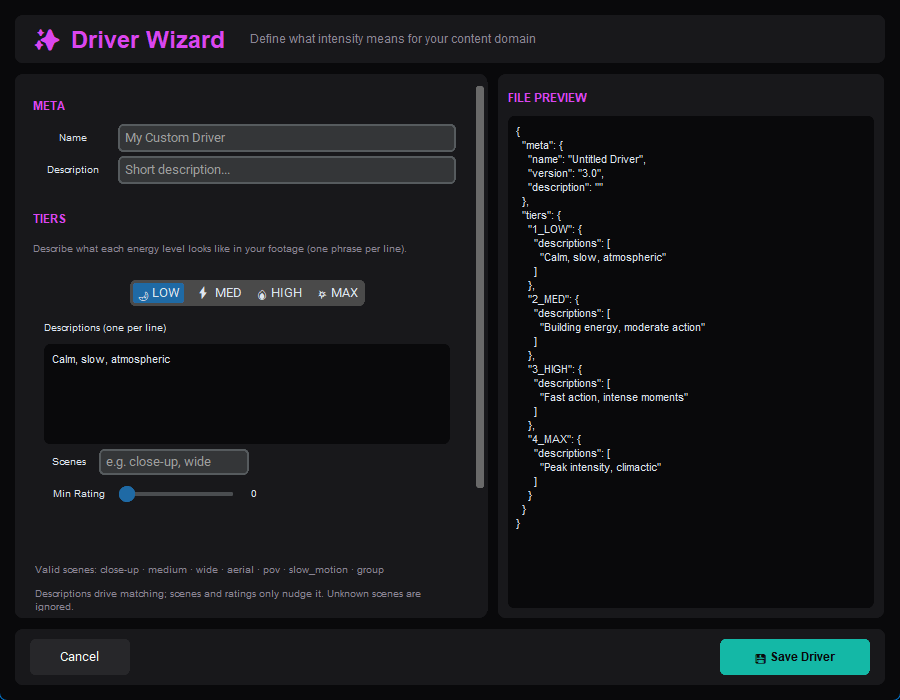The height and width of the screenshot is (700, 900).
Task: Click the sparkle icon beside Driver Wizard
Action: tap(47, 40)
